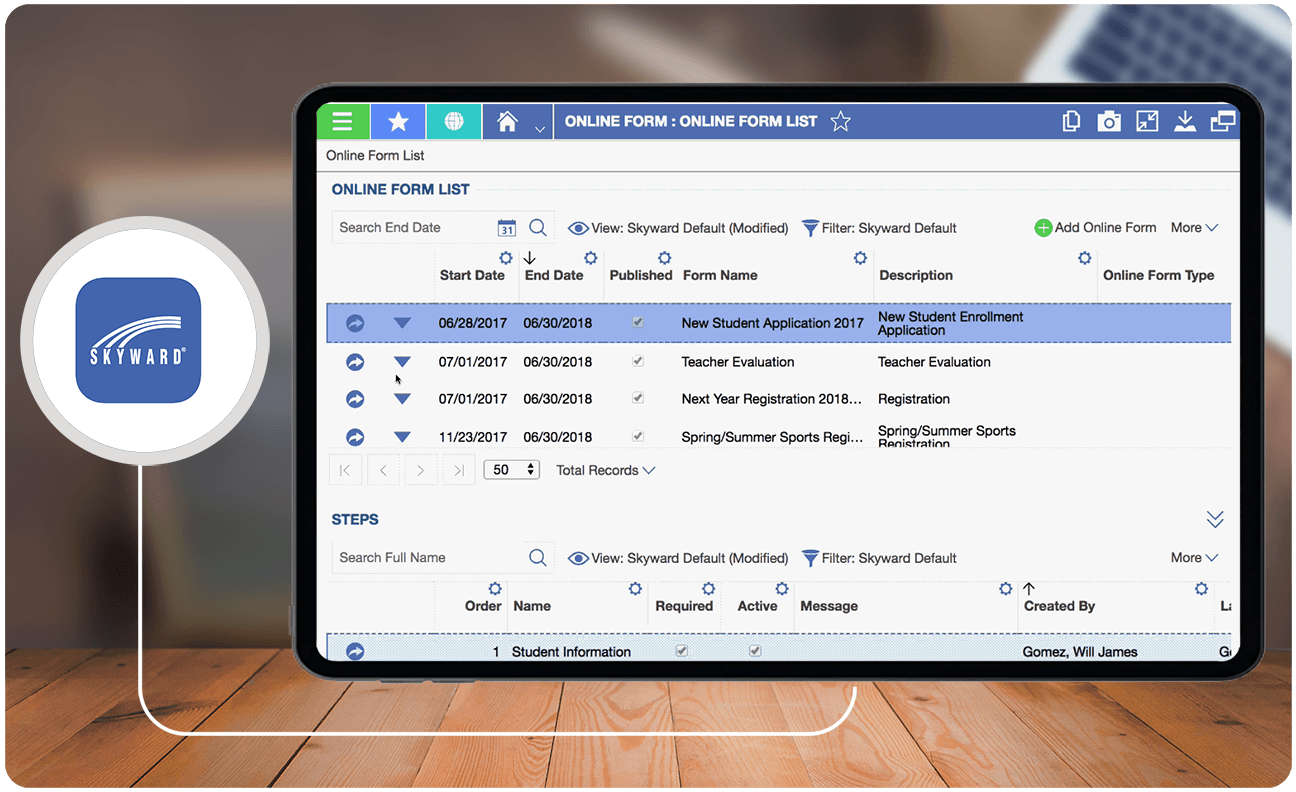This screenshot has width=1296, height=792.
Task: Click Add Online Form
Action: 1095,227
